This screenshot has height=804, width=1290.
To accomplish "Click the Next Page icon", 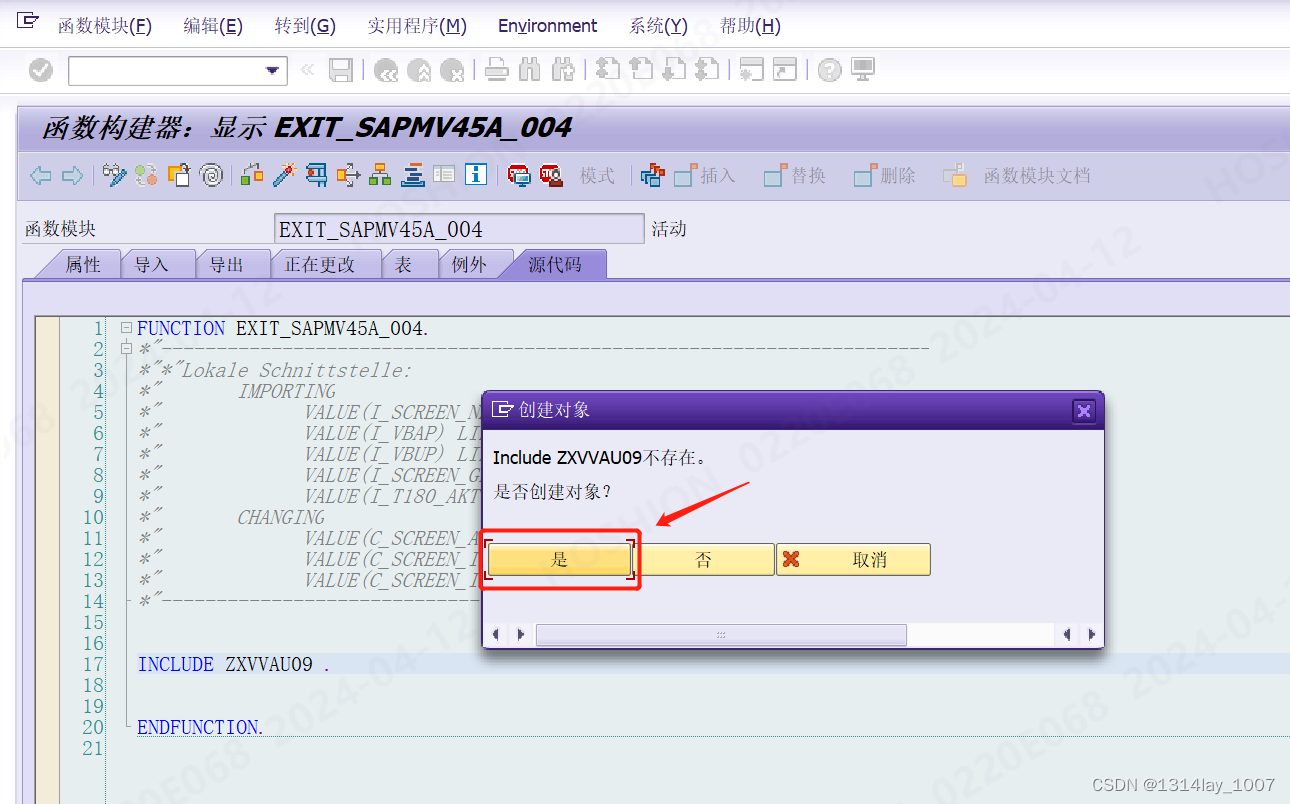I will coord(674,70).
